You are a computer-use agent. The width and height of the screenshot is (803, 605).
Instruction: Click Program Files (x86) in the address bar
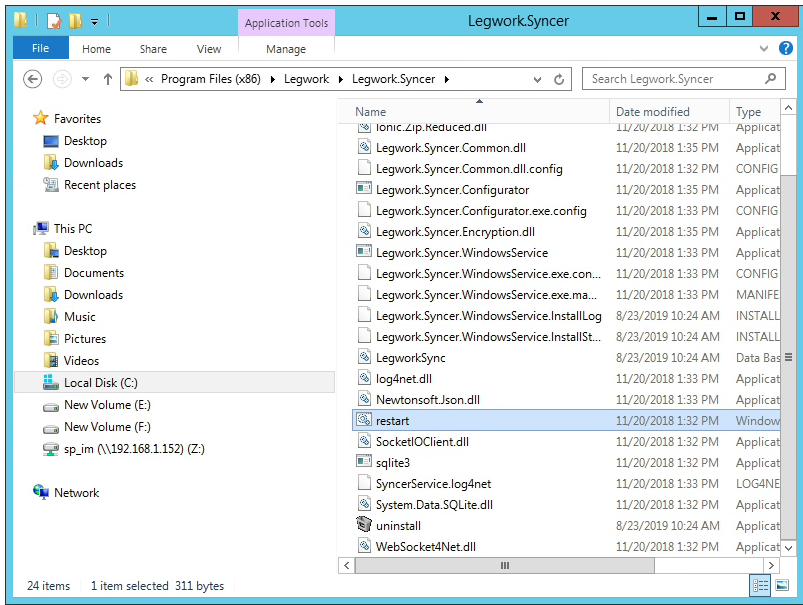[x=210, y=79]
